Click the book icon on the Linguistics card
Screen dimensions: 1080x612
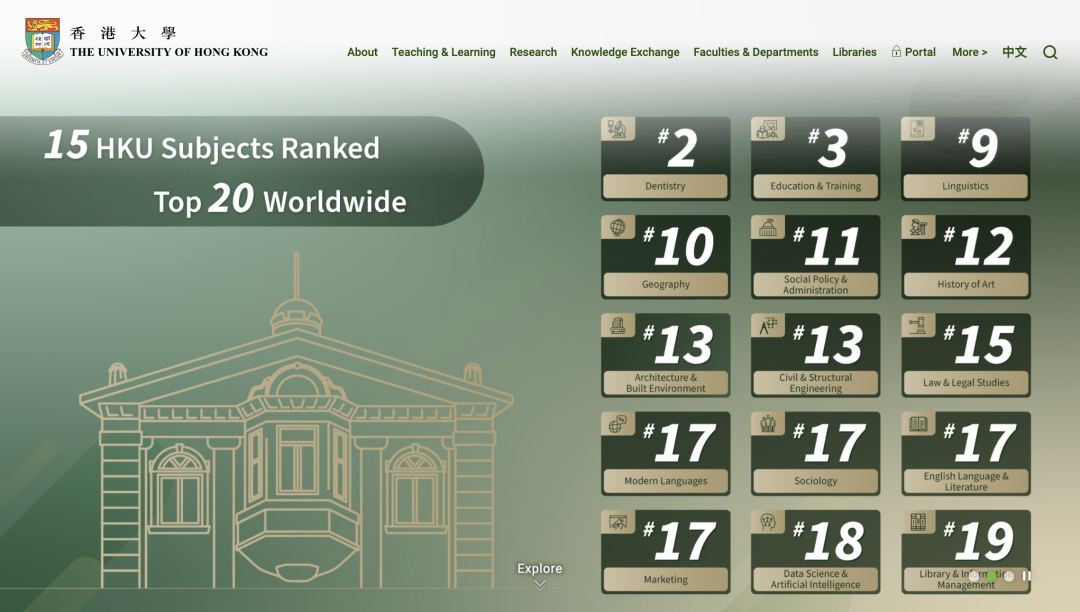[x=917, y=129]
